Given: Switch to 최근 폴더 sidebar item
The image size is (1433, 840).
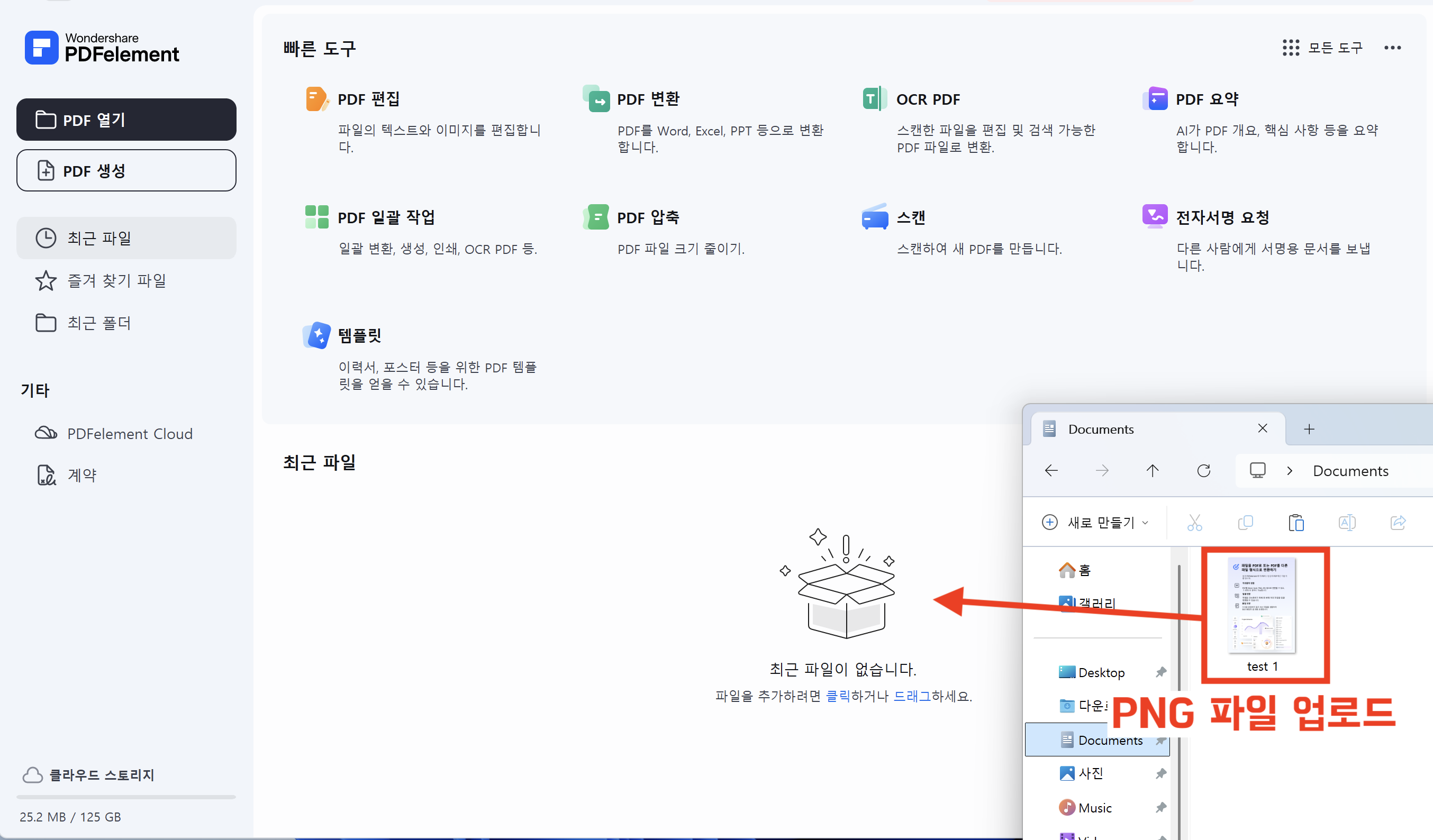Looking at the screenshot, I should click(x=99, y=323).
